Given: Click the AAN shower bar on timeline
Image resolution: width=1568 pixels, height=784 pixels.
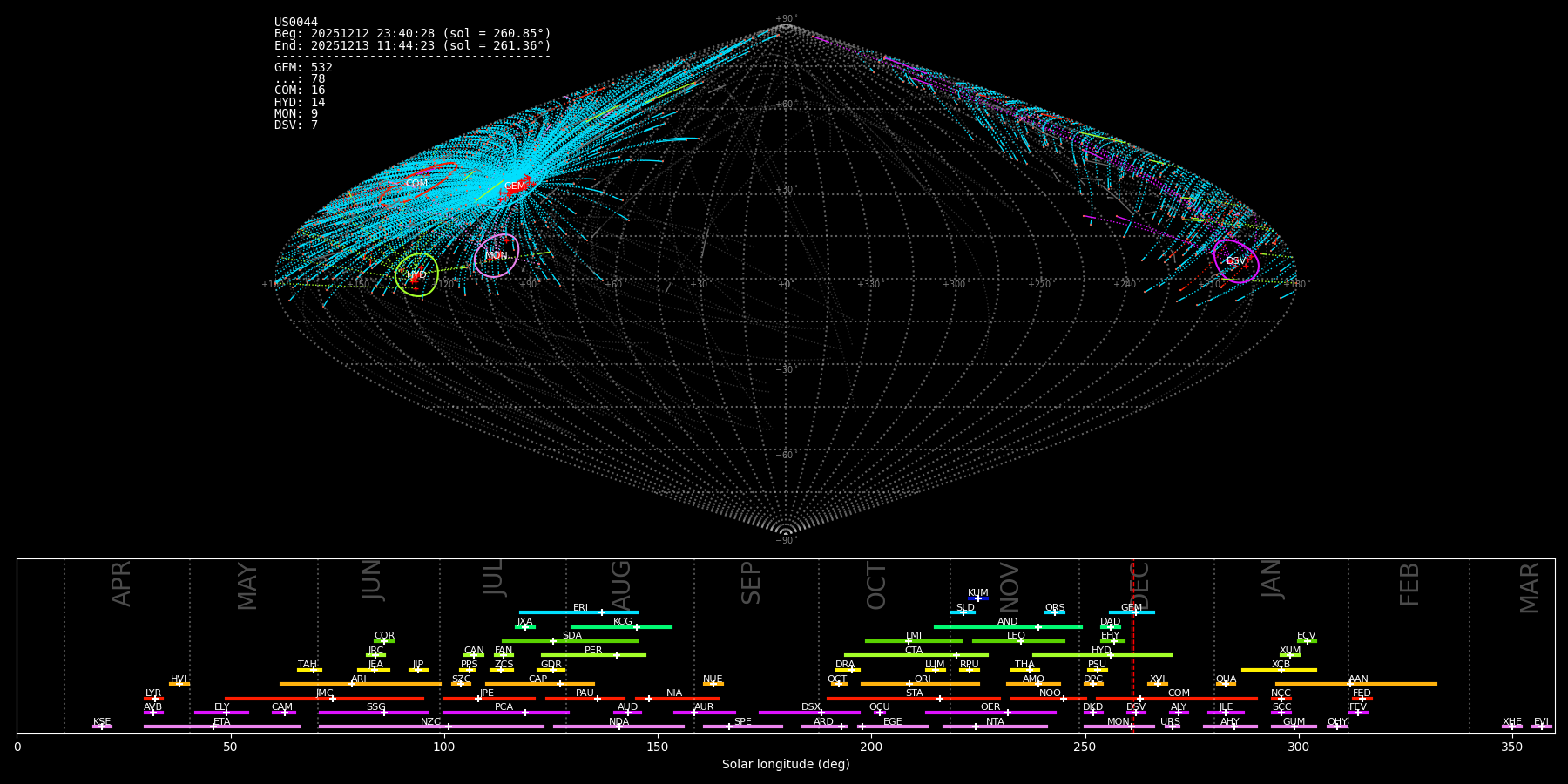Looking at the screenshot, I should (1356, 684).
